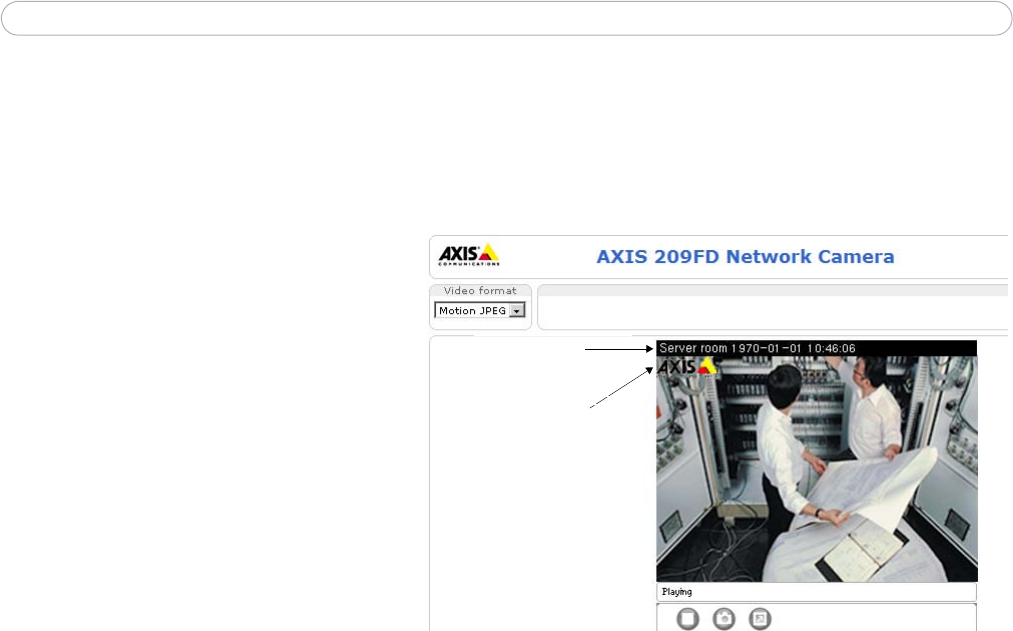This screenshot has height=631, width=1013.
Task: Click the empty rounded bar at page top
Action: (x=506, y=18)
